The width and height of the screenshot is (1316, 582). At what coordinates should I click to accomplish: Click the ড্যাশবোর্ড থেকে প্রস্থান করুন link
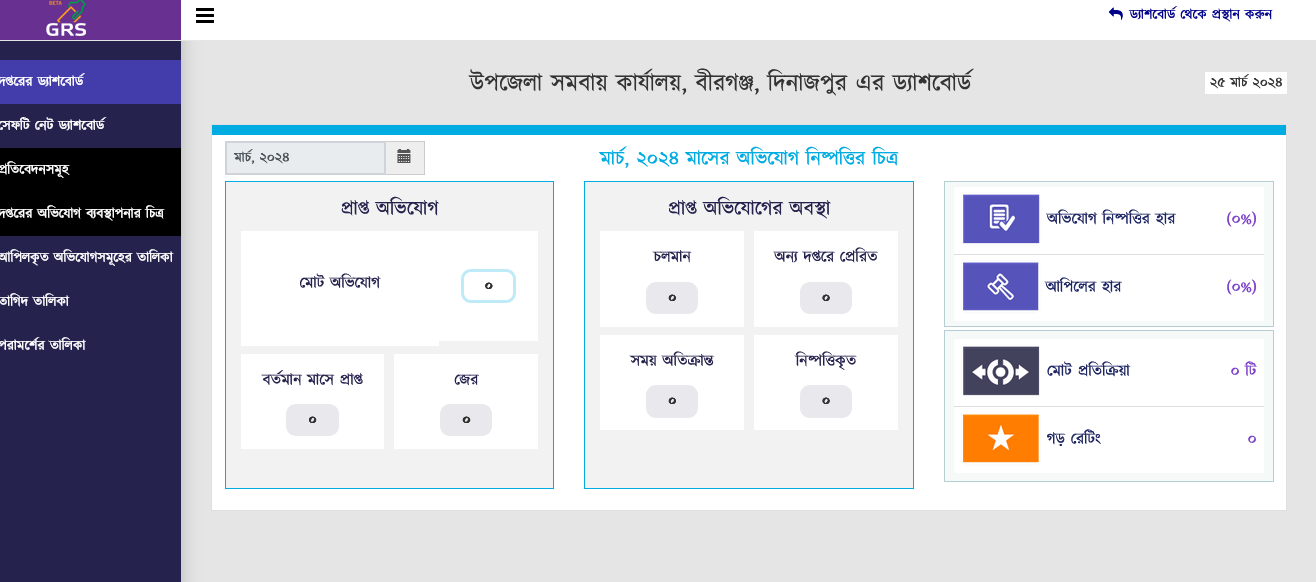coord(1190,14)
